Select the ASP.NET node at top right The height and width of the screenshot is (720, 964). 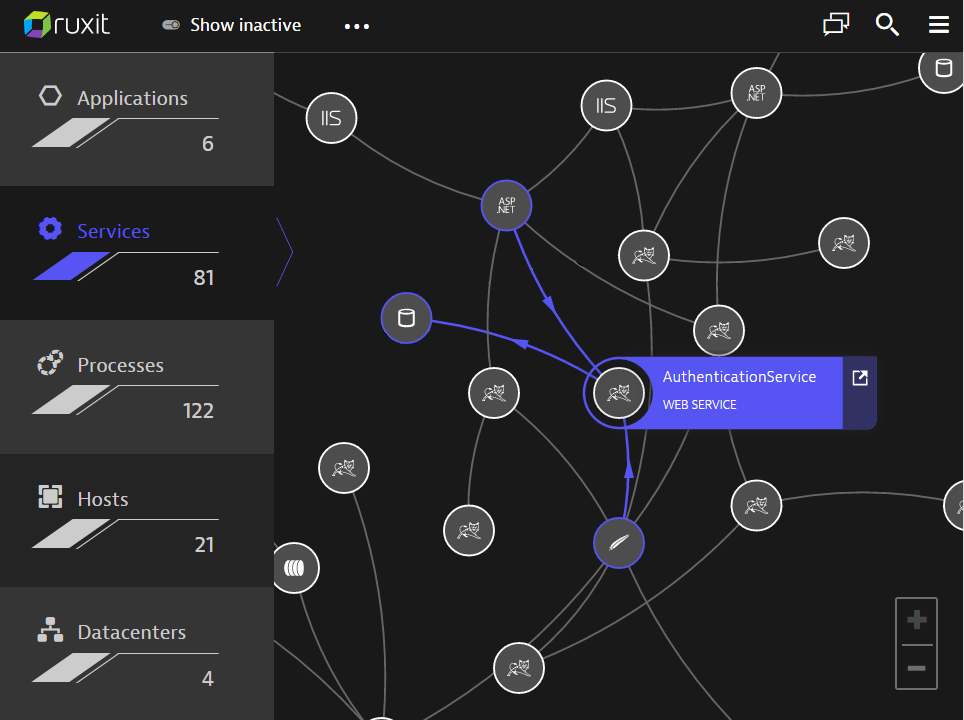(756, 93)
